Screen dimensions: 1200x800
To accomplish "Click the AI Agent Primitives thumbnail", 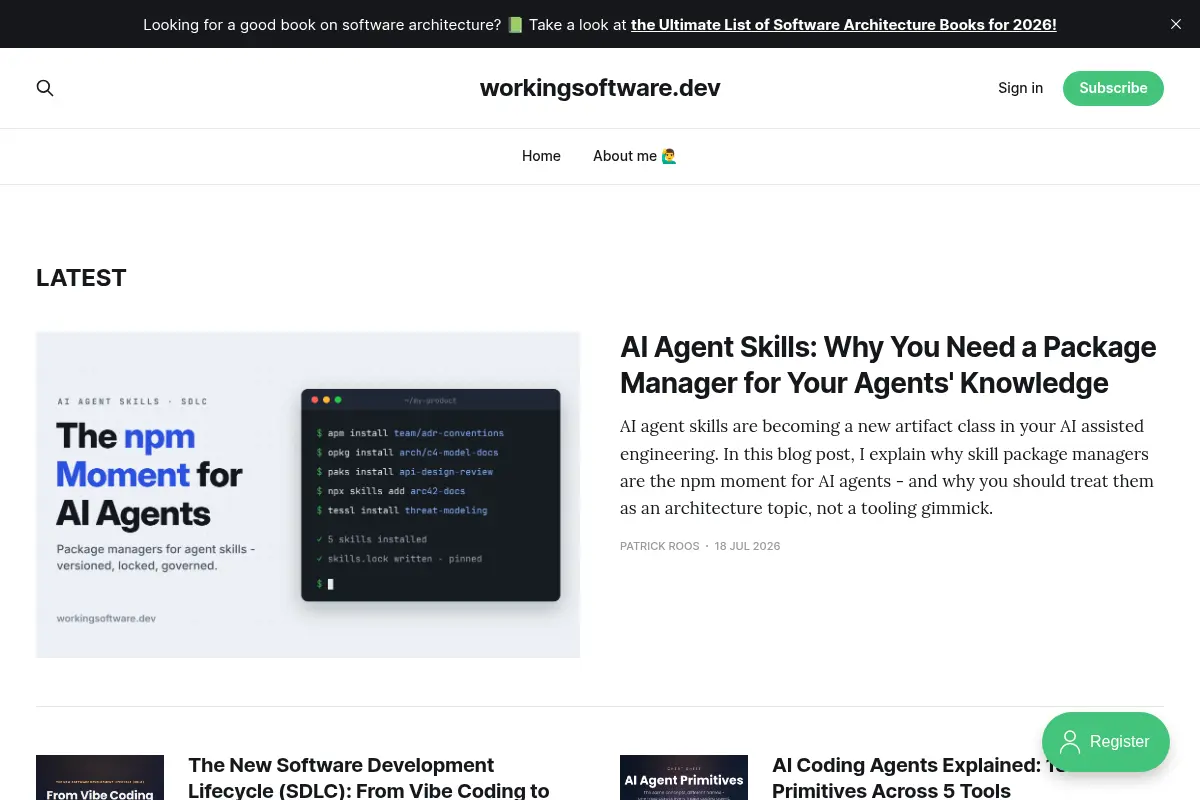I will (684, 777).
